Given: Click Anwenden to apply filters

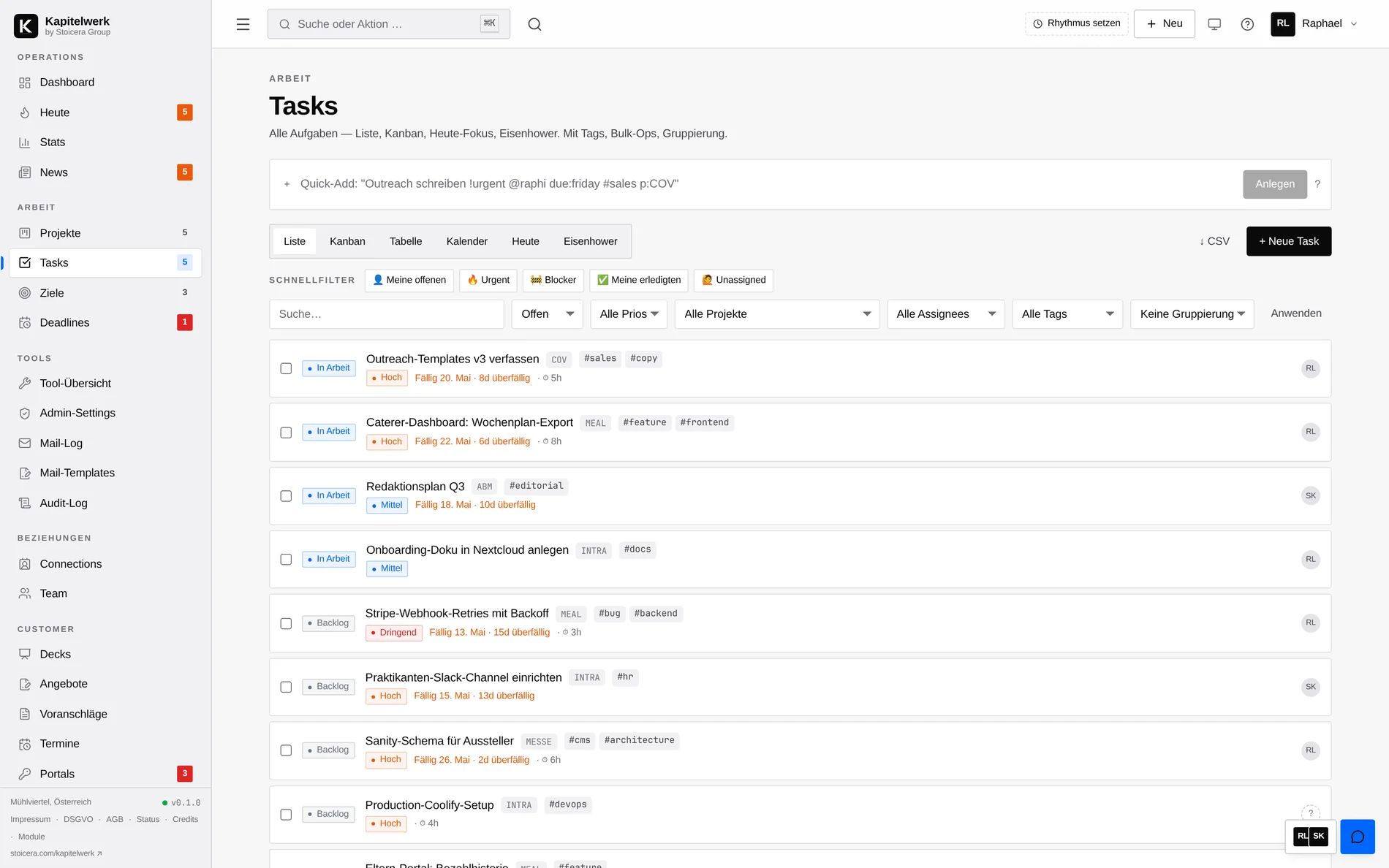Looking at the screenshot, I should pos(1296,313).
